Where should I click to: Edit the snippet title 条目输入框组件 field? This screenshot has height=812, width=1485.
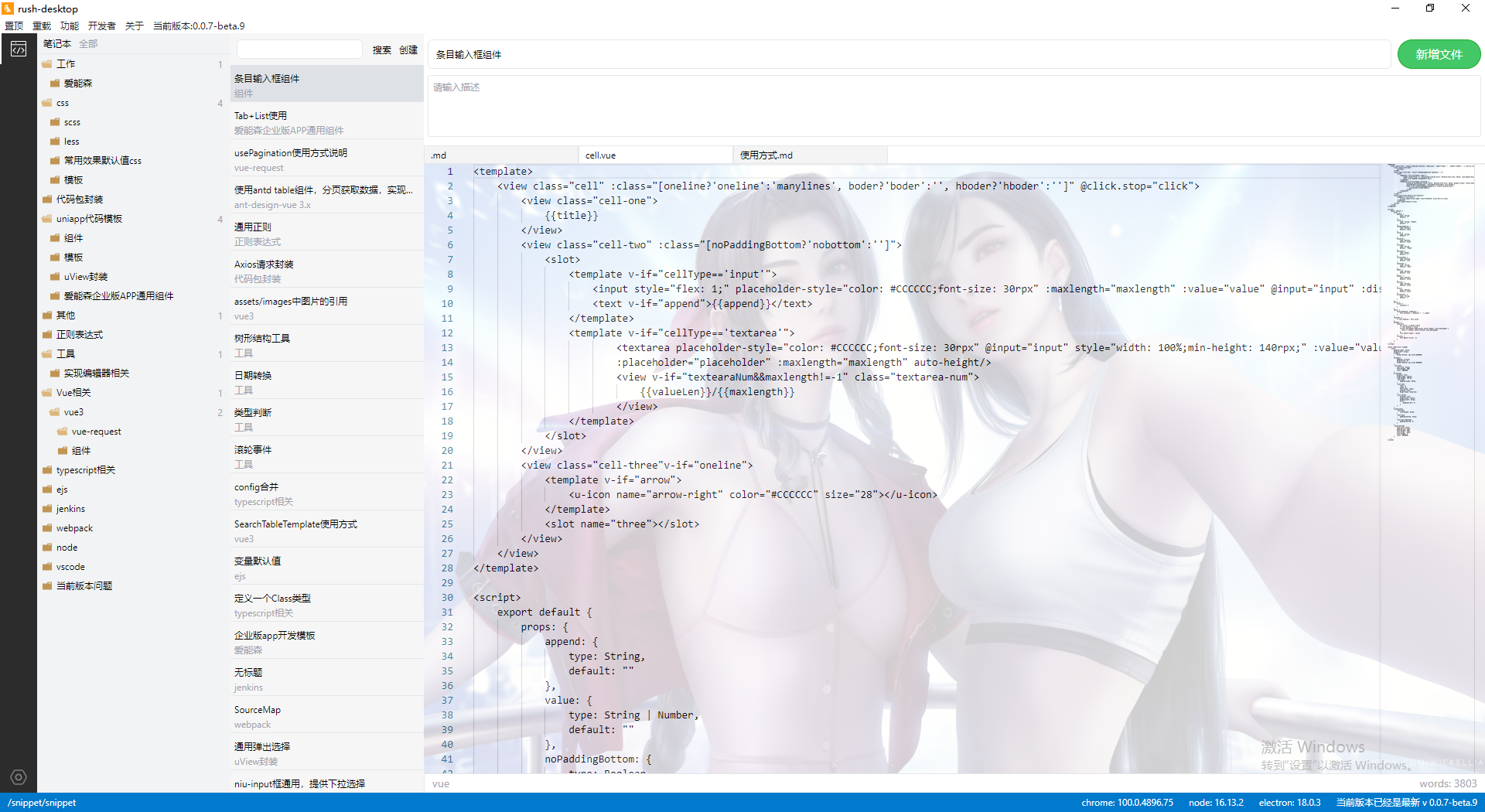pos(910,55)
